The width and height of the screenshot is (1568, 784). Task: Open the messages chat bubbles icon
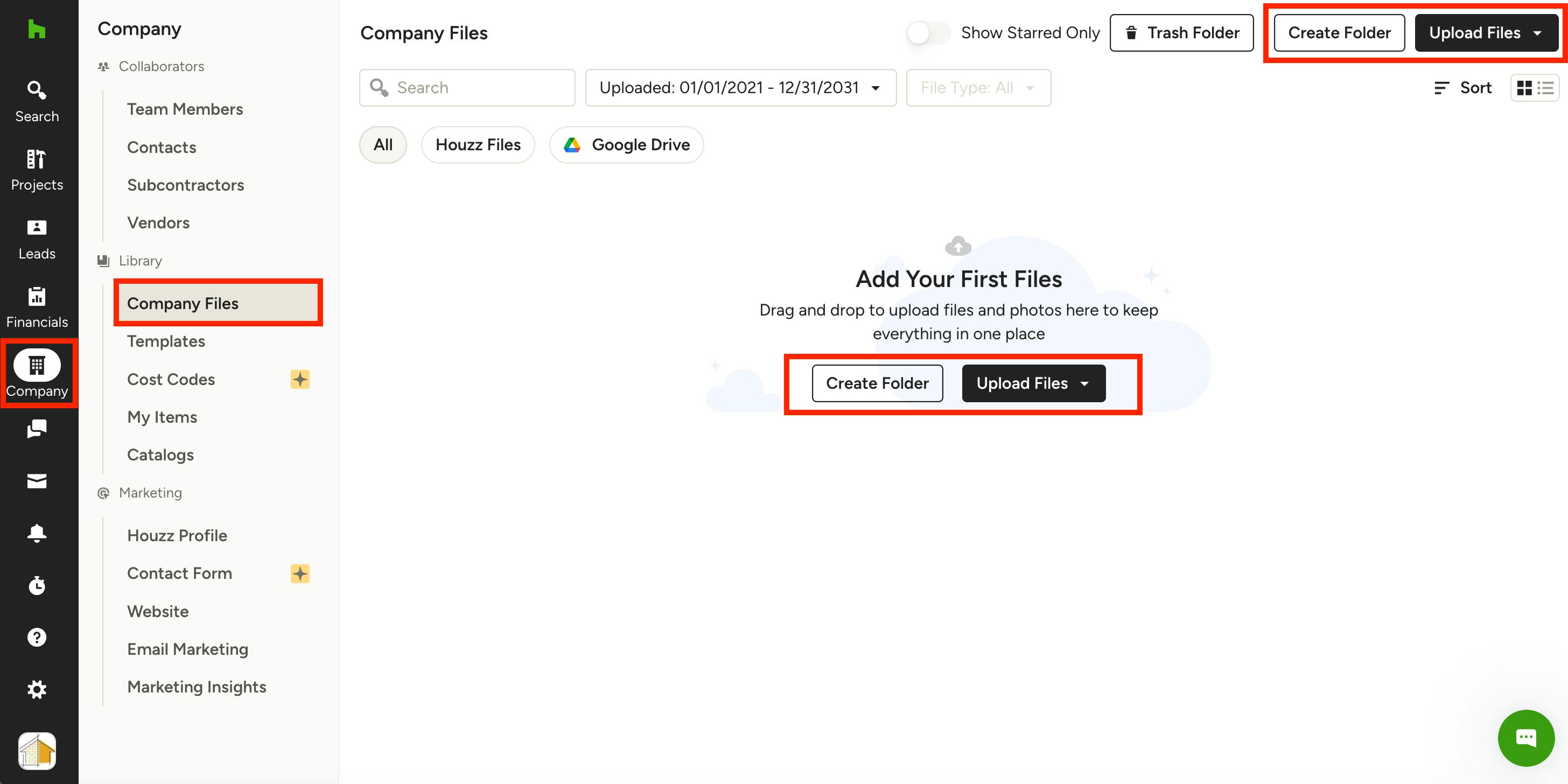click(x=37, y=429)
